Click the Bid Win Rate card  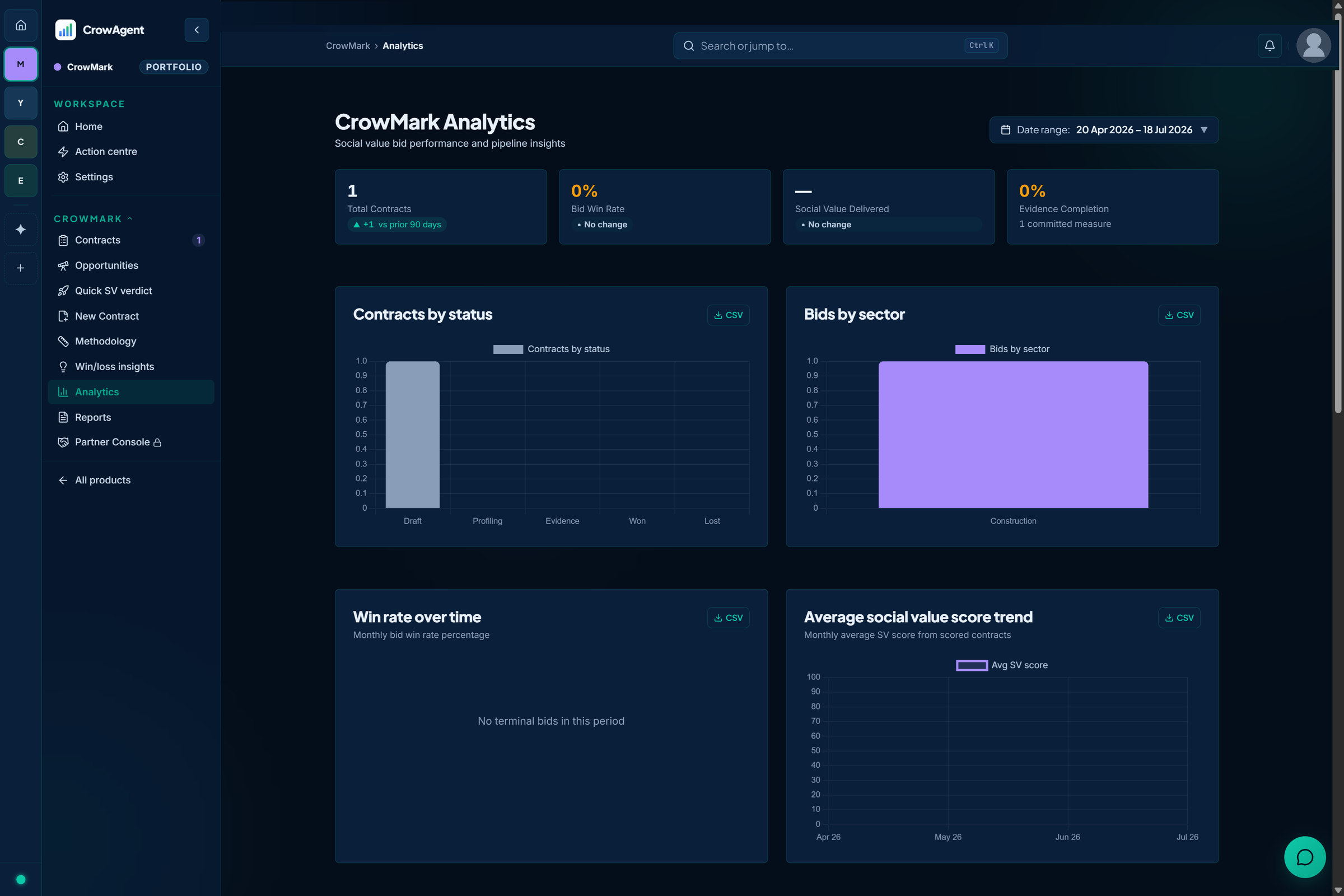(x=665, y=207)
